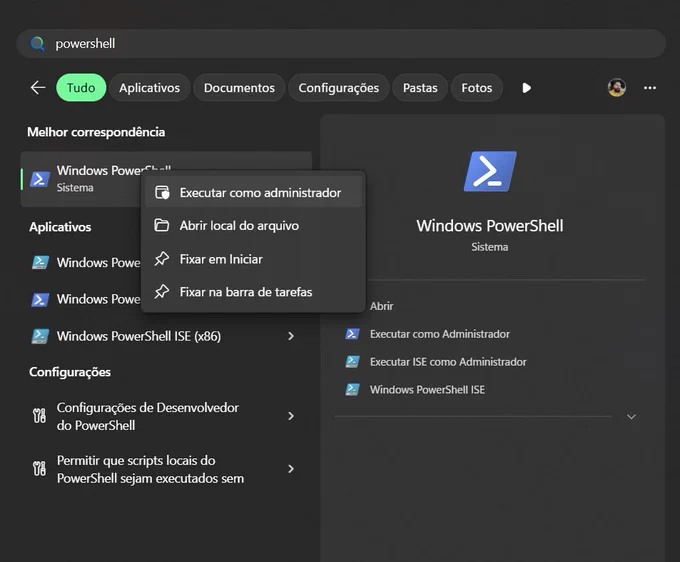Expand Permitir que scripts locais chevron
This screenshot has width=680, height=562.
pyautogui.click(x=291, y=469)
